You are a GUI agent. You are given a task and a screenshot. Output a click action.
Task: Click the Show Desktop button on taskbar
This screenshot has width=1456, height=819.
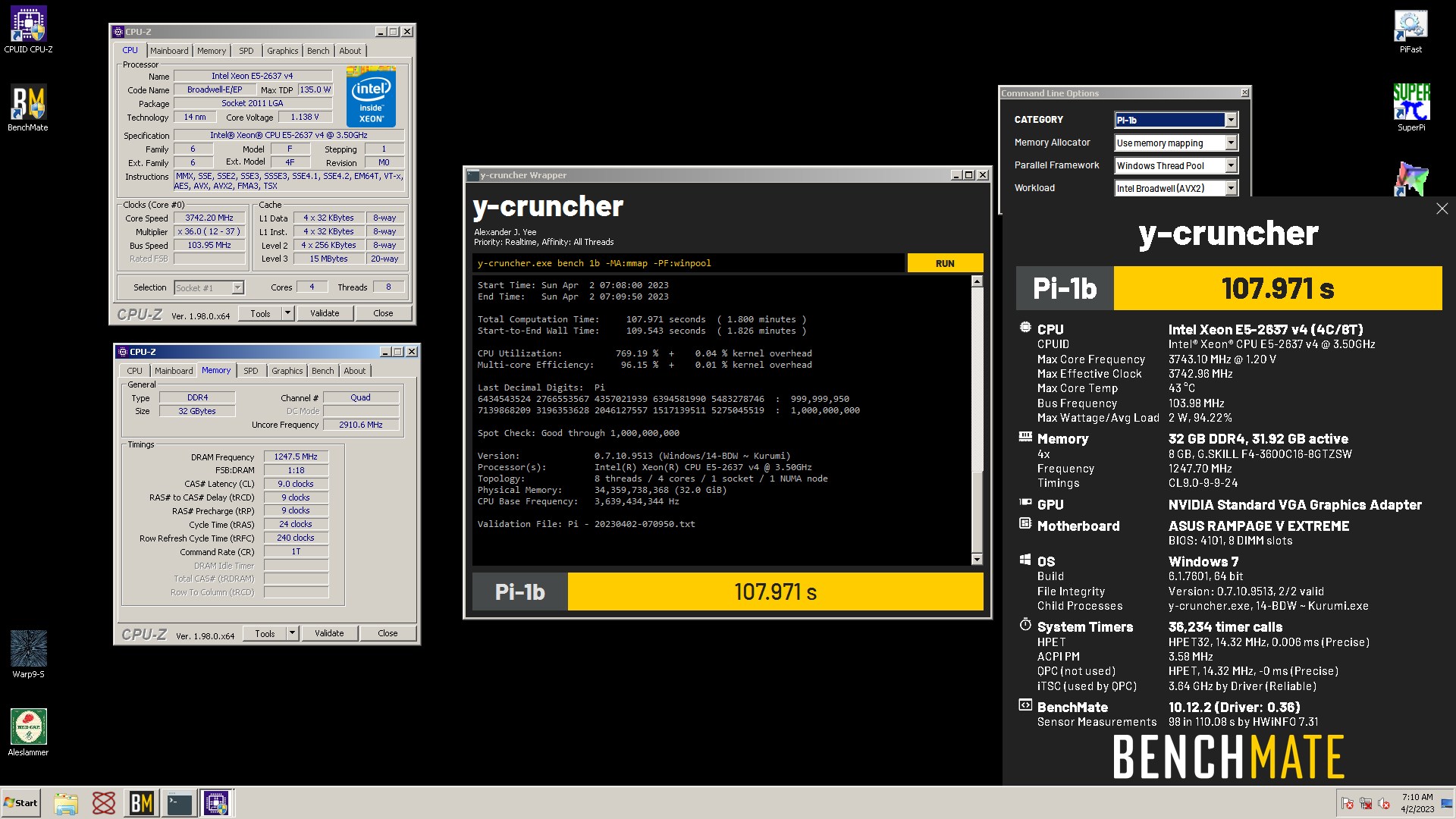1448,803
